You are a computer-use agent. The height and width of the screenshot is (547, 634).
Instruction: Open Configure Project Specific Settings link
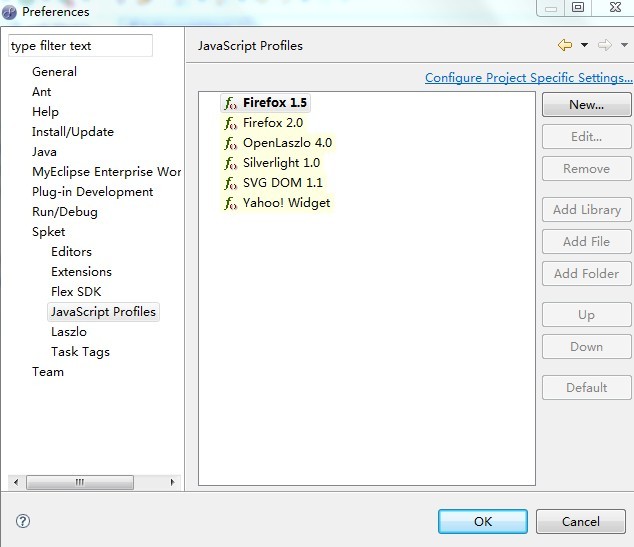pyautogui.click(x=528, y=78)
